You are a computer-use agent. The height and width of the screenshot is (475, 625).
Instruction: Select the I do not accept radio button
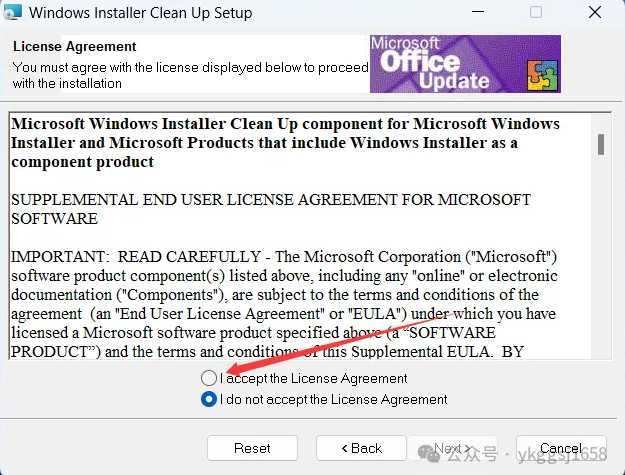point(209,399)
